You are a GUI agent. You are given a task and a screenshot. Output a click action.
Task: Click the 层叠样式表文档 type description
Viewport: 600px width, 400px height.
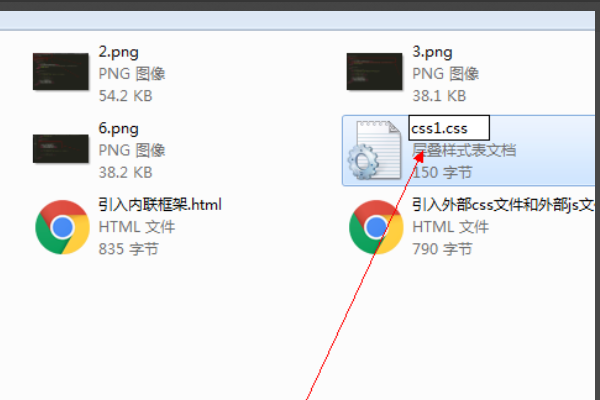click(464, 150)
